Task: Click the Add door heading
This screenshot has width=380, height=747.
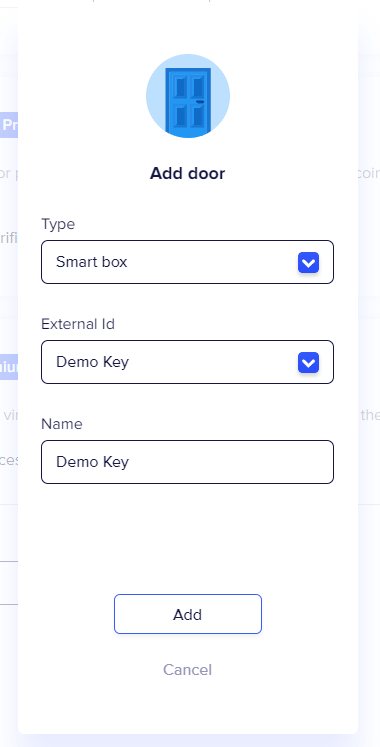Action: [x=187, y=173]
